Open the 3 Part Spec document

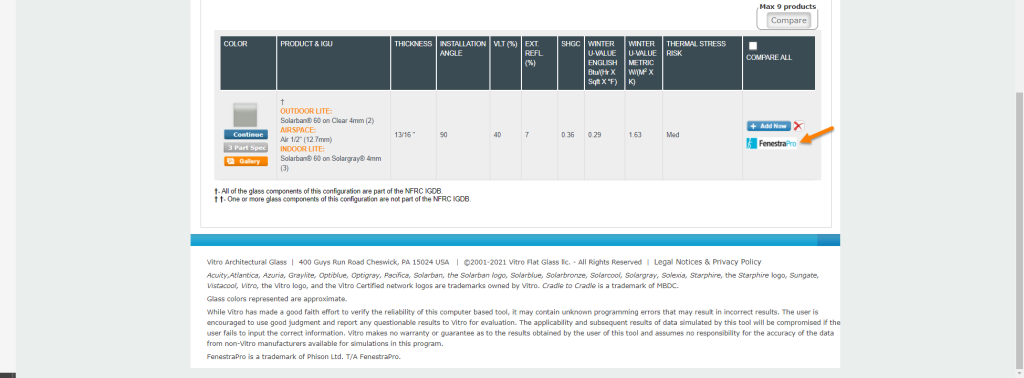[246, 148]
